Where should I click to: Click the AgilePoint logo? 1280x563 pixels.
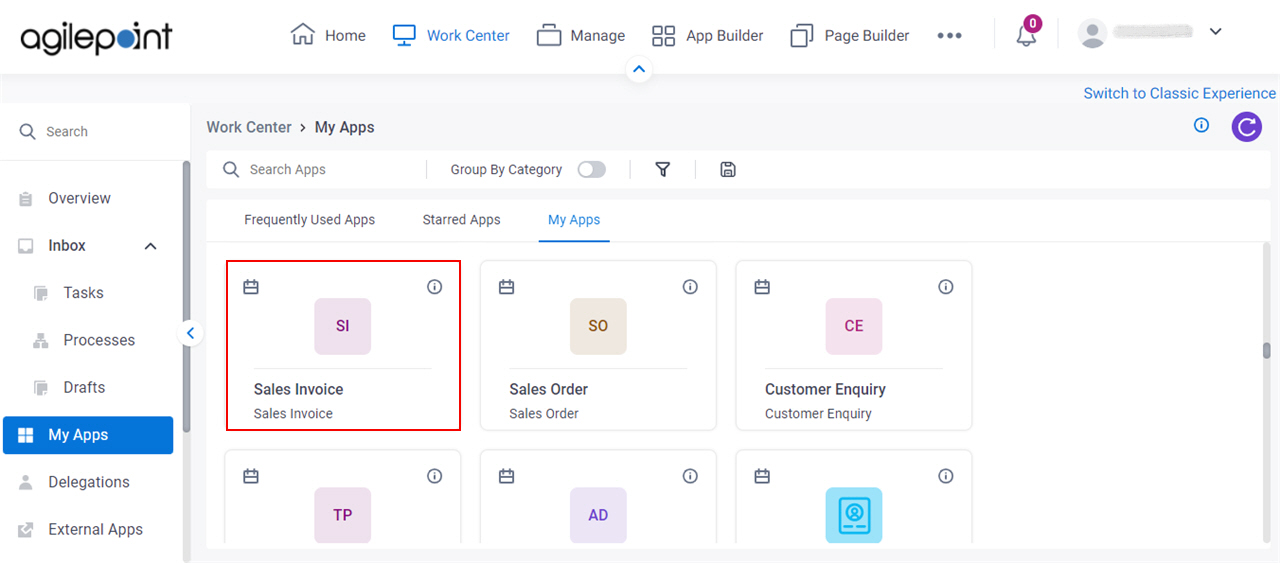point(96,38)
